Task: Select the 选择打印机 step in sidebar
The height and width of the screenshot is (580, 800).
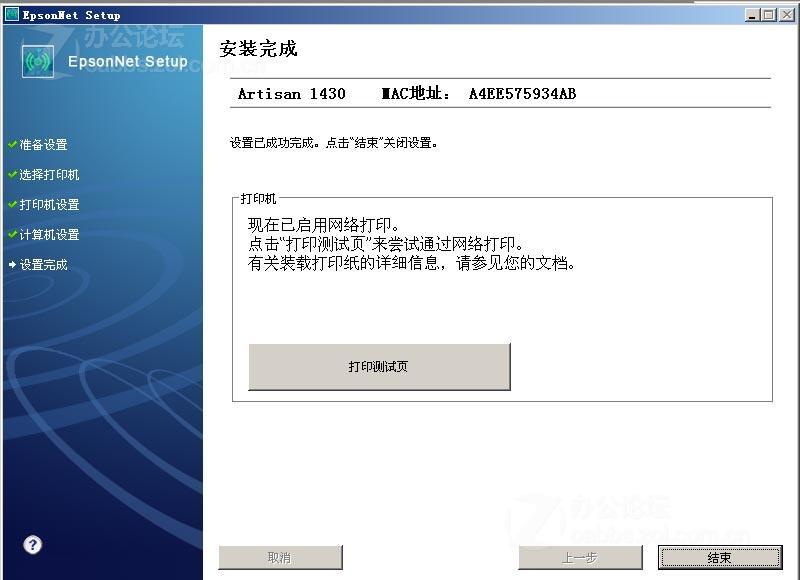Action: click(x=49, y=175)
